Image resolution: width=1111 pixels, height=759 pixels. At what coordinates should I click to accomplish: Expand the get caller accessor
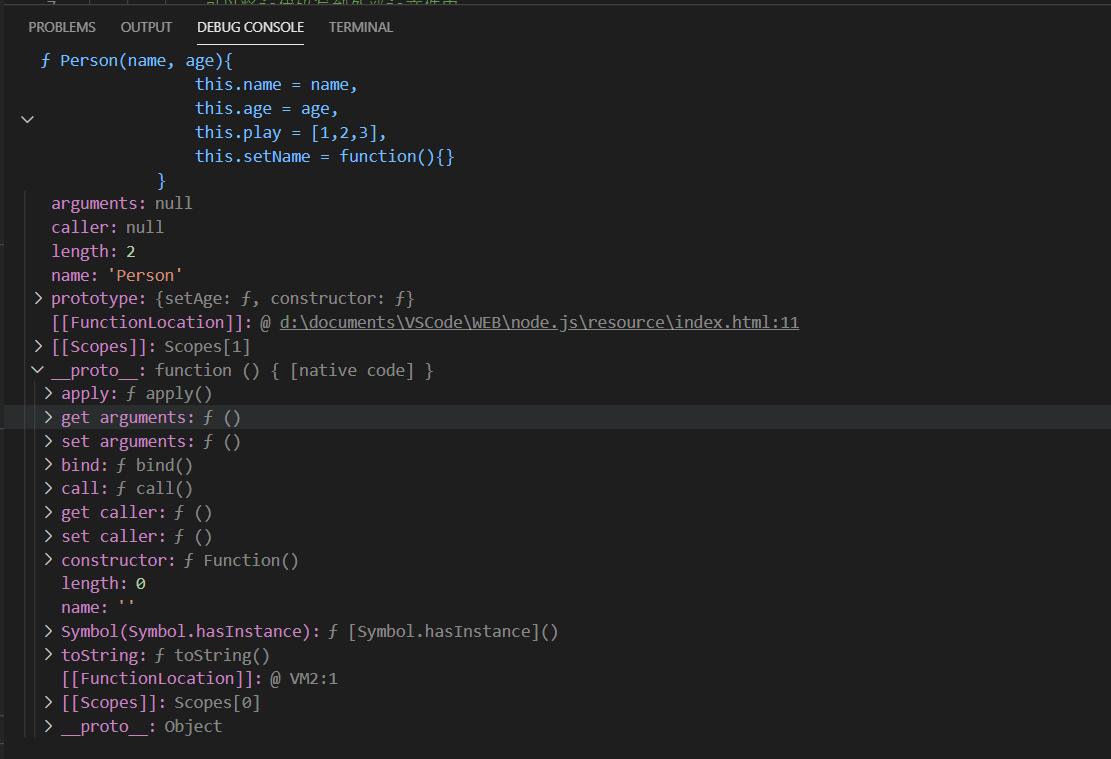pos(48,512)
